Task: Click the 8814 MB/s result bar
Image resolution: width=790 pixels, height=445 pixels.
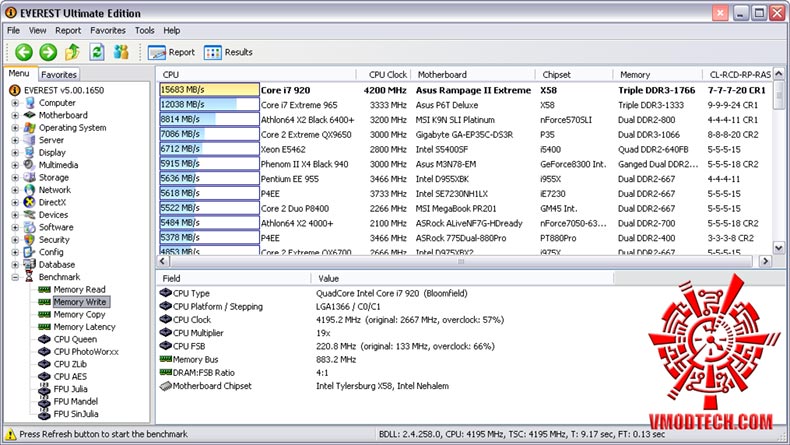Action: [x=209, y=119]
